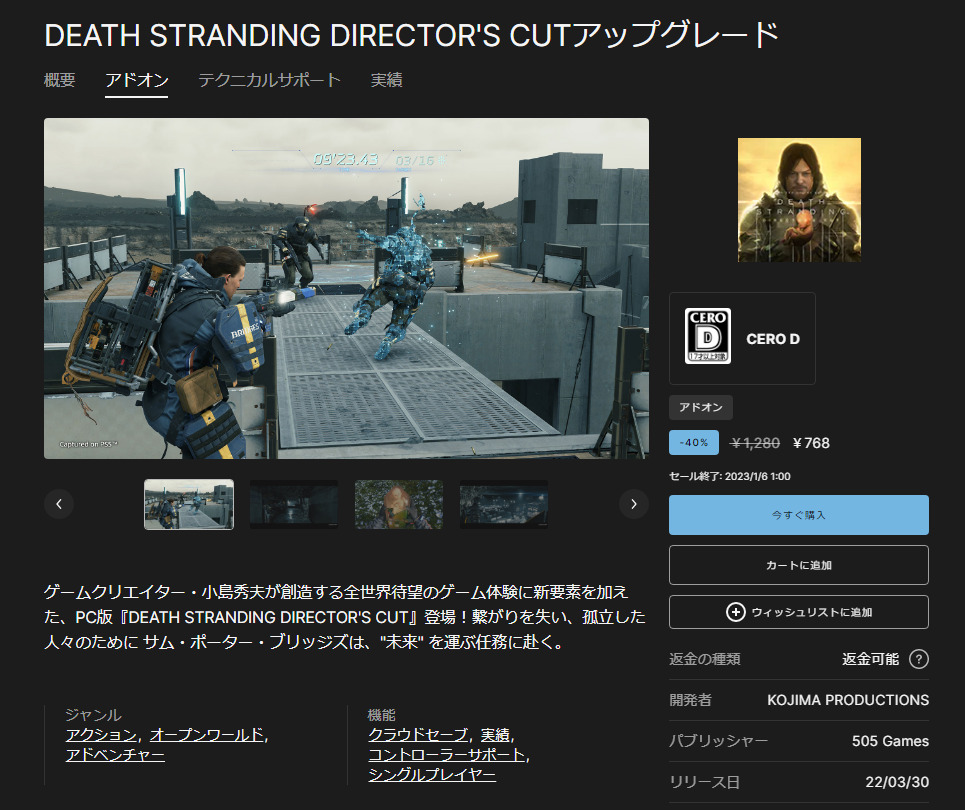Select the third thumbnail with orange figure
The width and height of the screenshot is (965, 810).
[399, 504]
